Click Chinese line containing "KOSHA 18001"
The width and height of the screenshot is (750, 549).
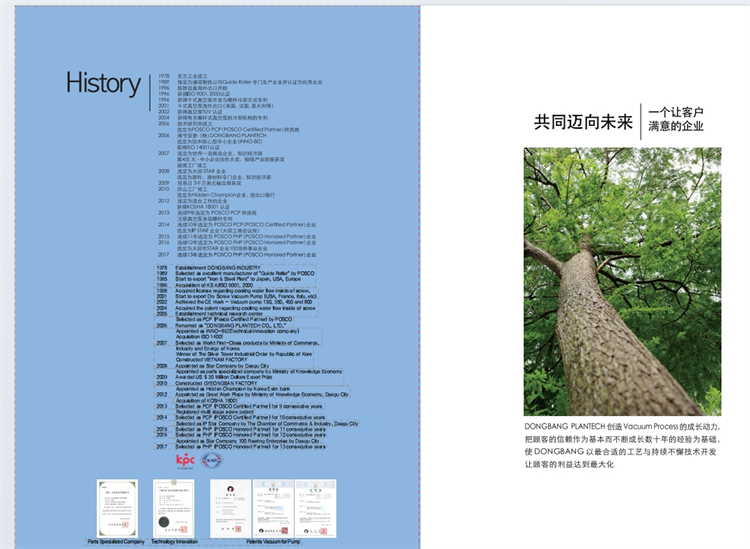point(204,207)
